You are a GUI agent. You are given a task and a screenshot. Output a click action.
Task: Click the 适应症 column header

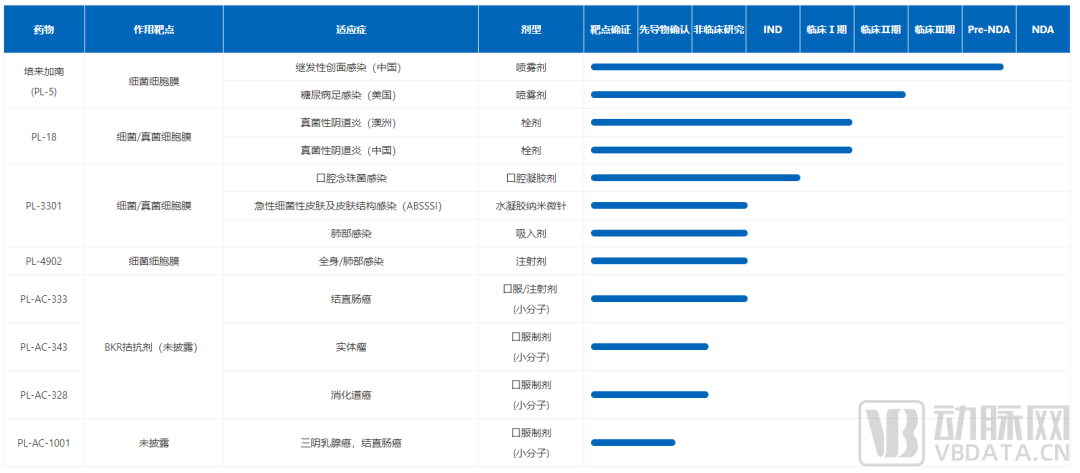tap(350, 30)
